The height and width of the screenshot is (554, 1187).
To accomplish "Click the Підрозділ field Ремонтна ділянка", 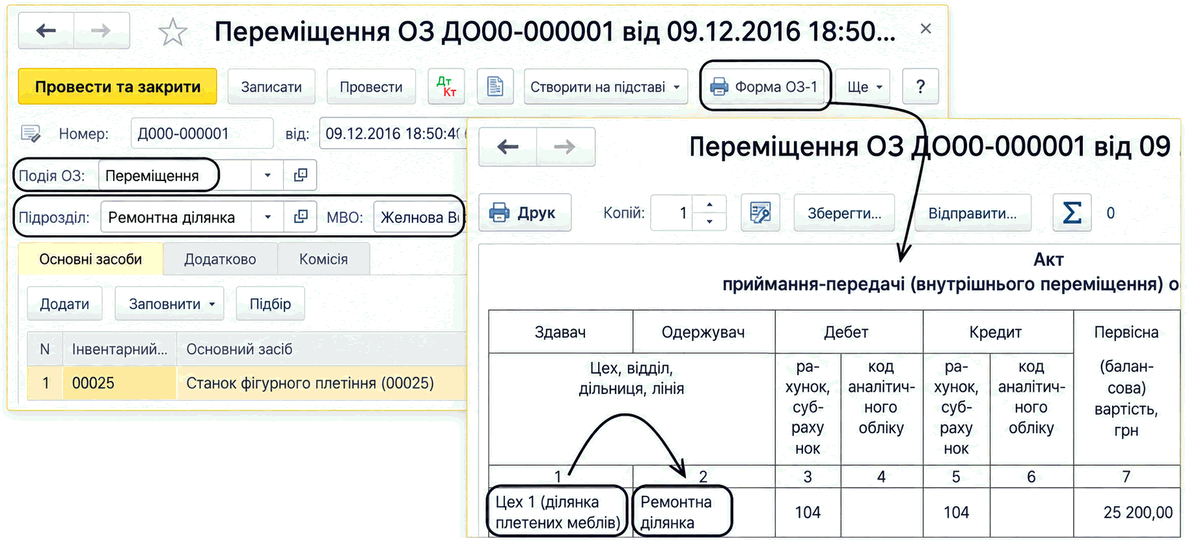I will 176,218.
